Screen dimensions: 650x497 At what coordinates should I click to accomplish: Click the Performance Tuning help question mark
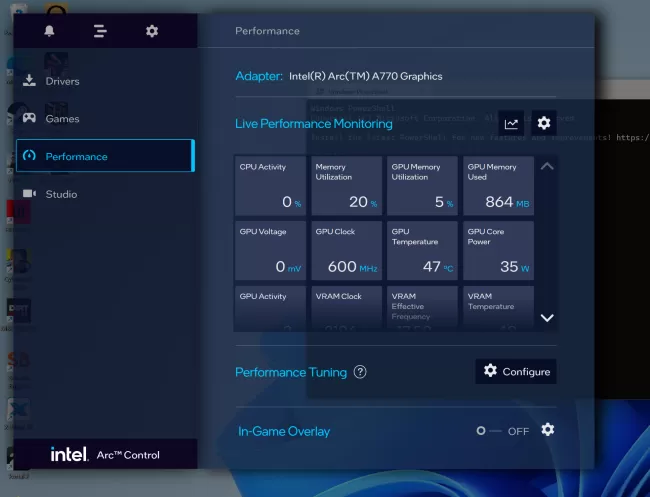click(360, 372)
